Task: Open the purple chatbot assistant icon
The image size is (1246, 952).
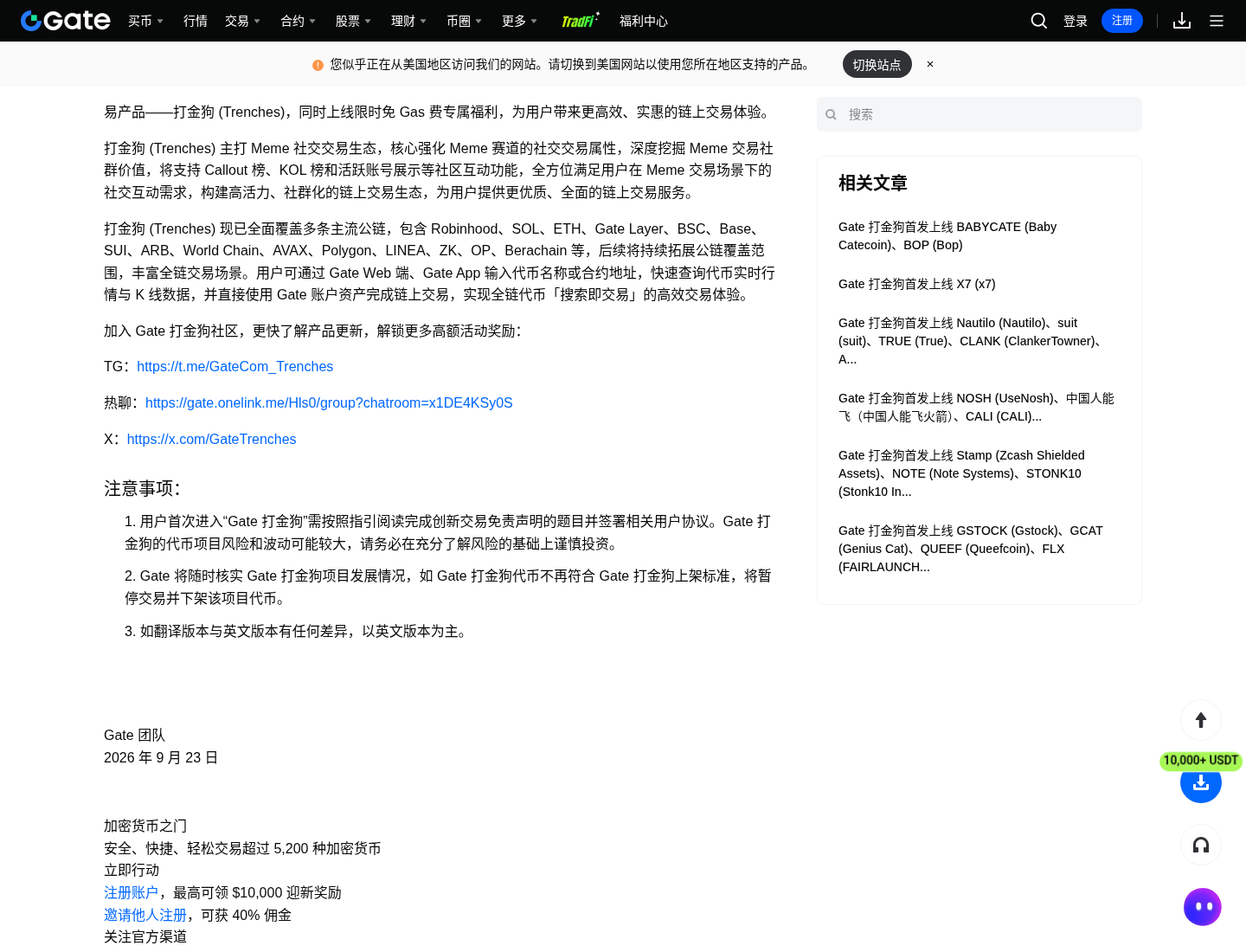Action: pos(1203,907)
